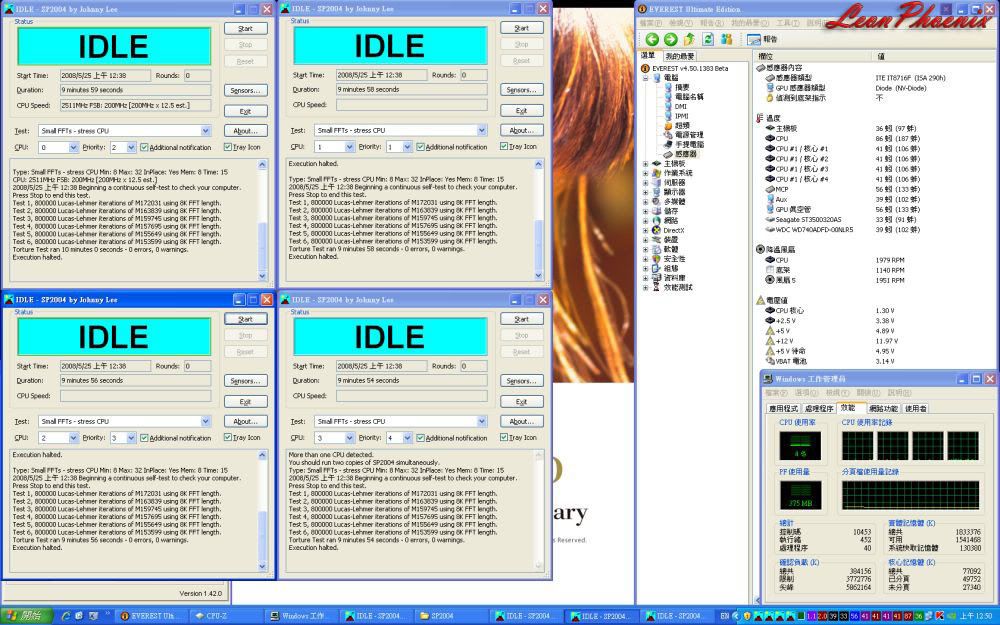Click the CPU temperature row icon in EVEREST

click(770, 138)
